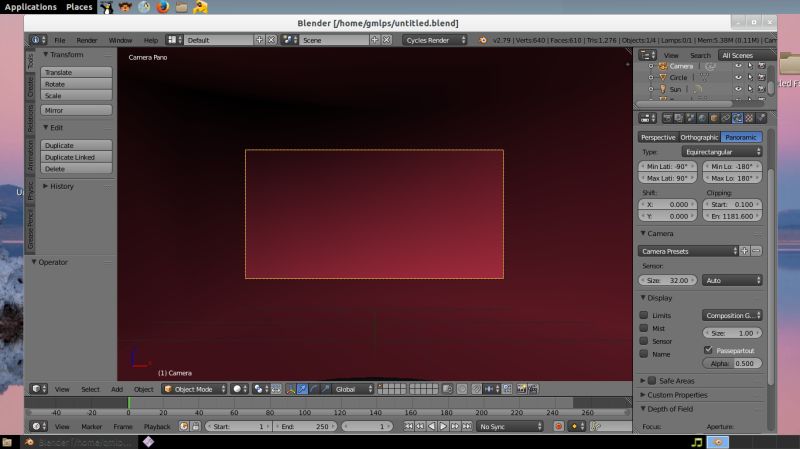Open the Window menu
800x449 pixels.
[x=120, y=40]
